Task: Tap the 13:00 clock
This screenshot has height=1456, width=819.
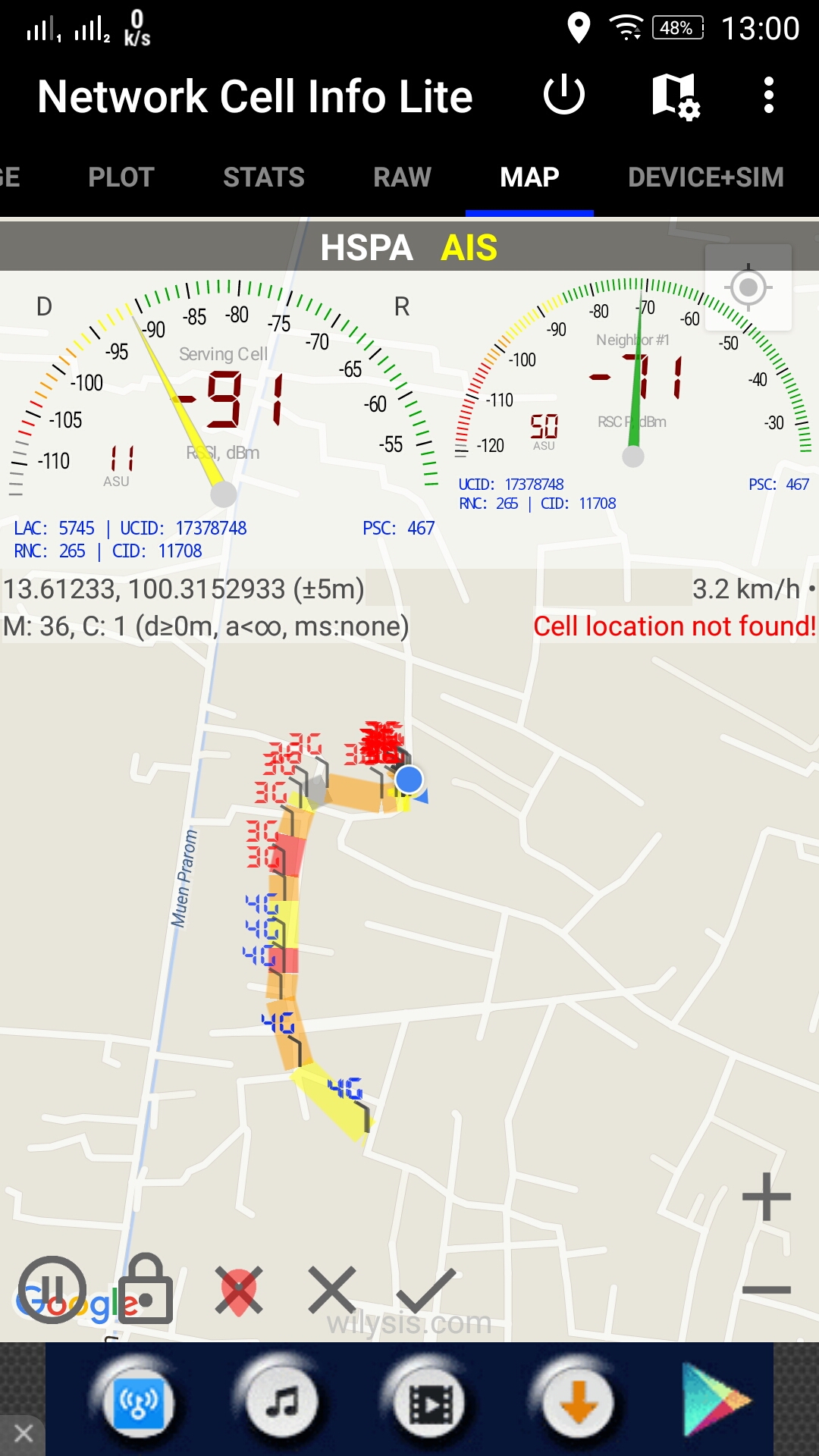Action: click(760, 29)
